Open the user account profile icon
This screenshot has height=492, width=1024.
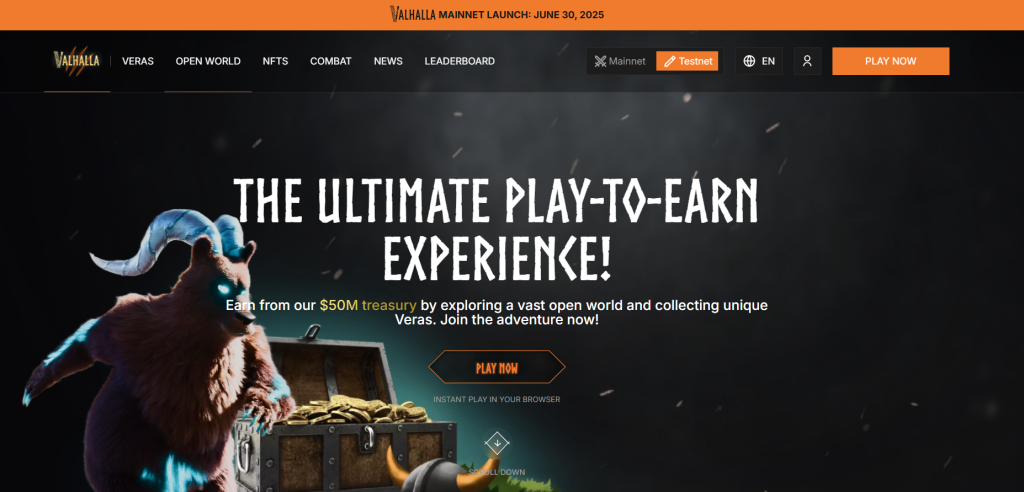807,61
